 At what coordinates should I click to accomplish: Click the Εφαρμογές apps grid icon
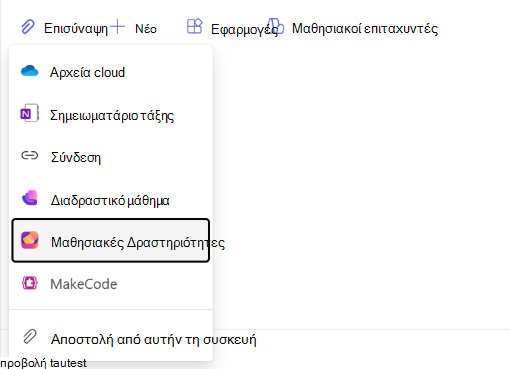pyautogui.click(x=195, y=26)
